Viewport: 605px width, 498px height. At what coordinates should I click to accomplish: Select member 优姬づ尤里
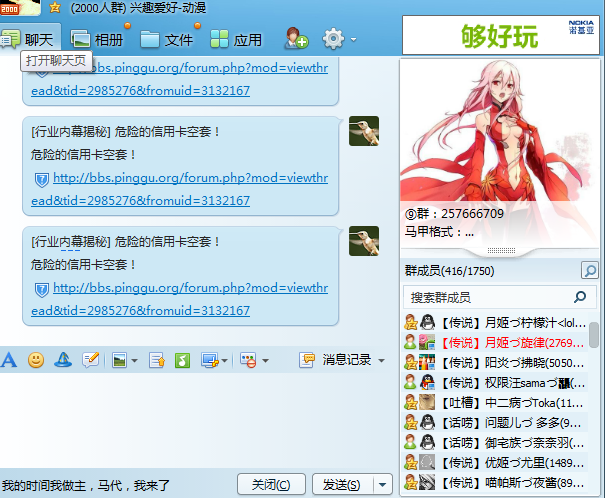[x=496, y=463]
